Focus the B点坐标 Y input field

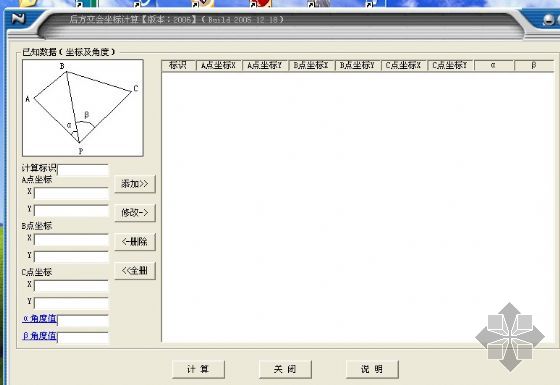[x=71, y=256]
